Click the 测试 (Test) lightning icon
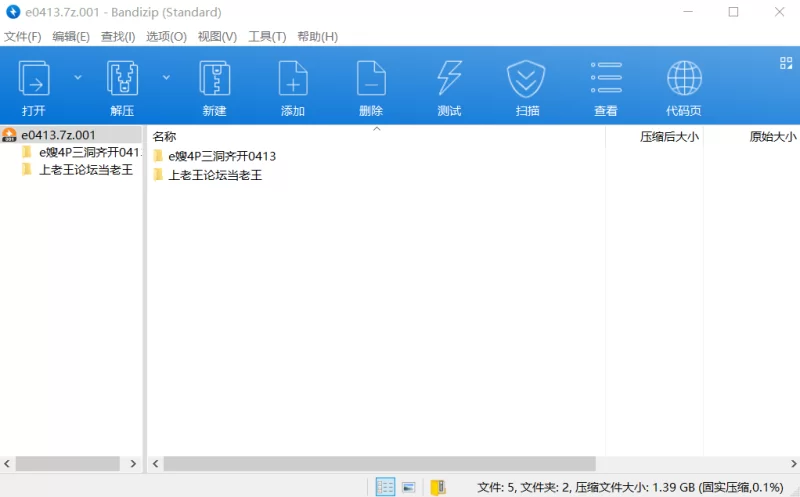 [x=449, y=79]
